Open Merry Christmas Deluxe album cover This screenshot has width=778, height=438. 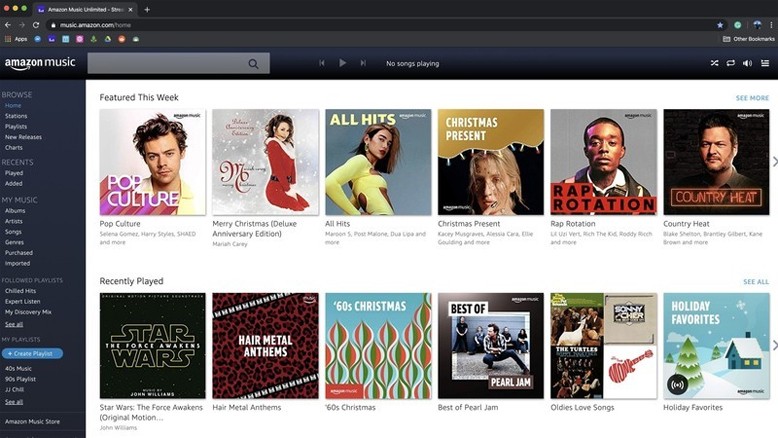click(265, 162)
